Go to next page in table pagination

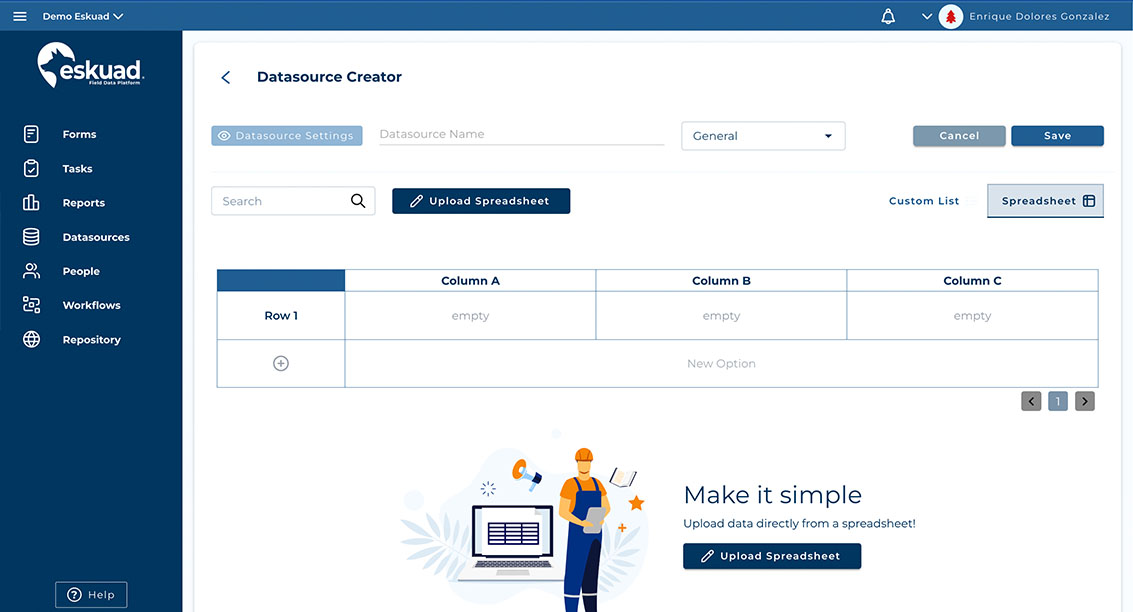(1085, 401)
